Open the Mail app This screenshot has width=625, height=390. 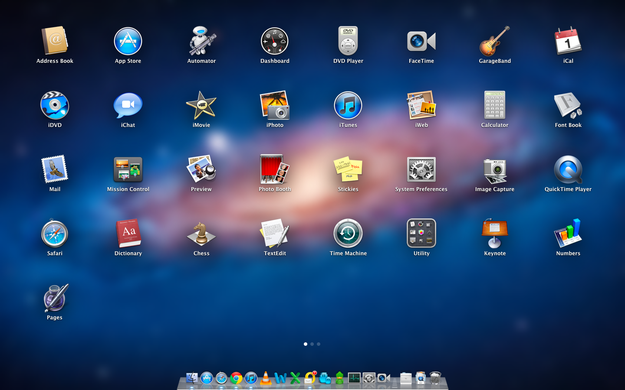55,169
